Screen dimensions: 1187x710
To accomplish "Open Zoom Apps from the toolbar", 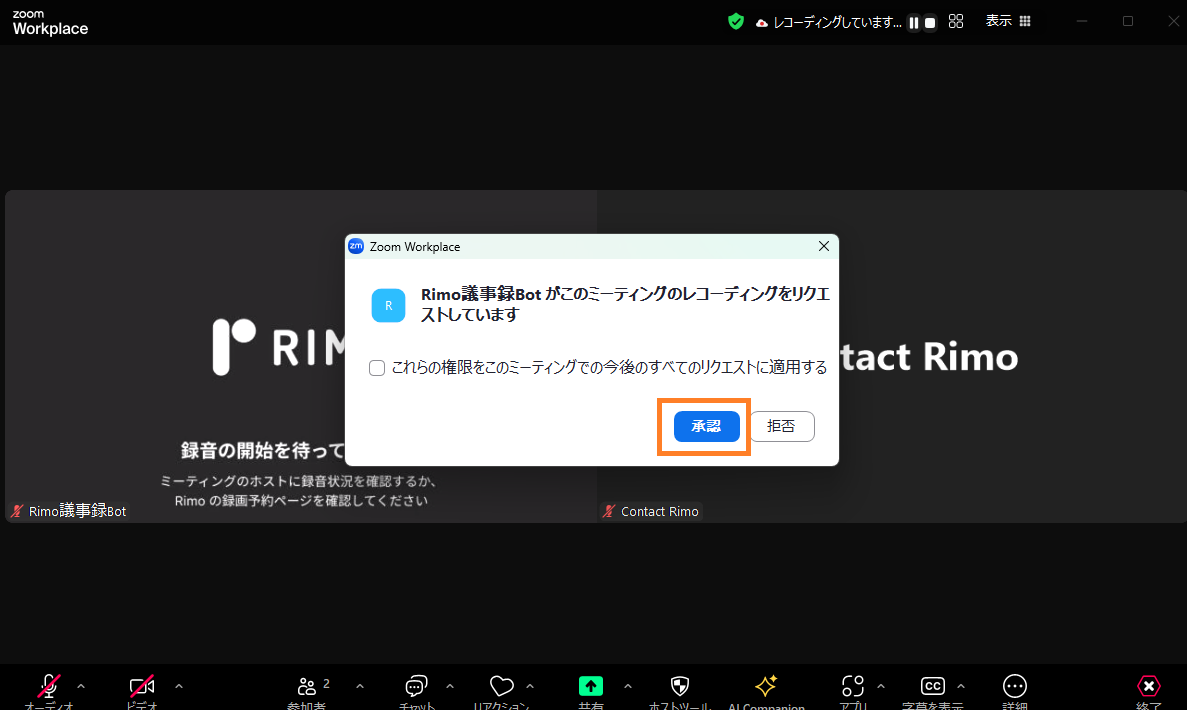I will click(851, 688).
